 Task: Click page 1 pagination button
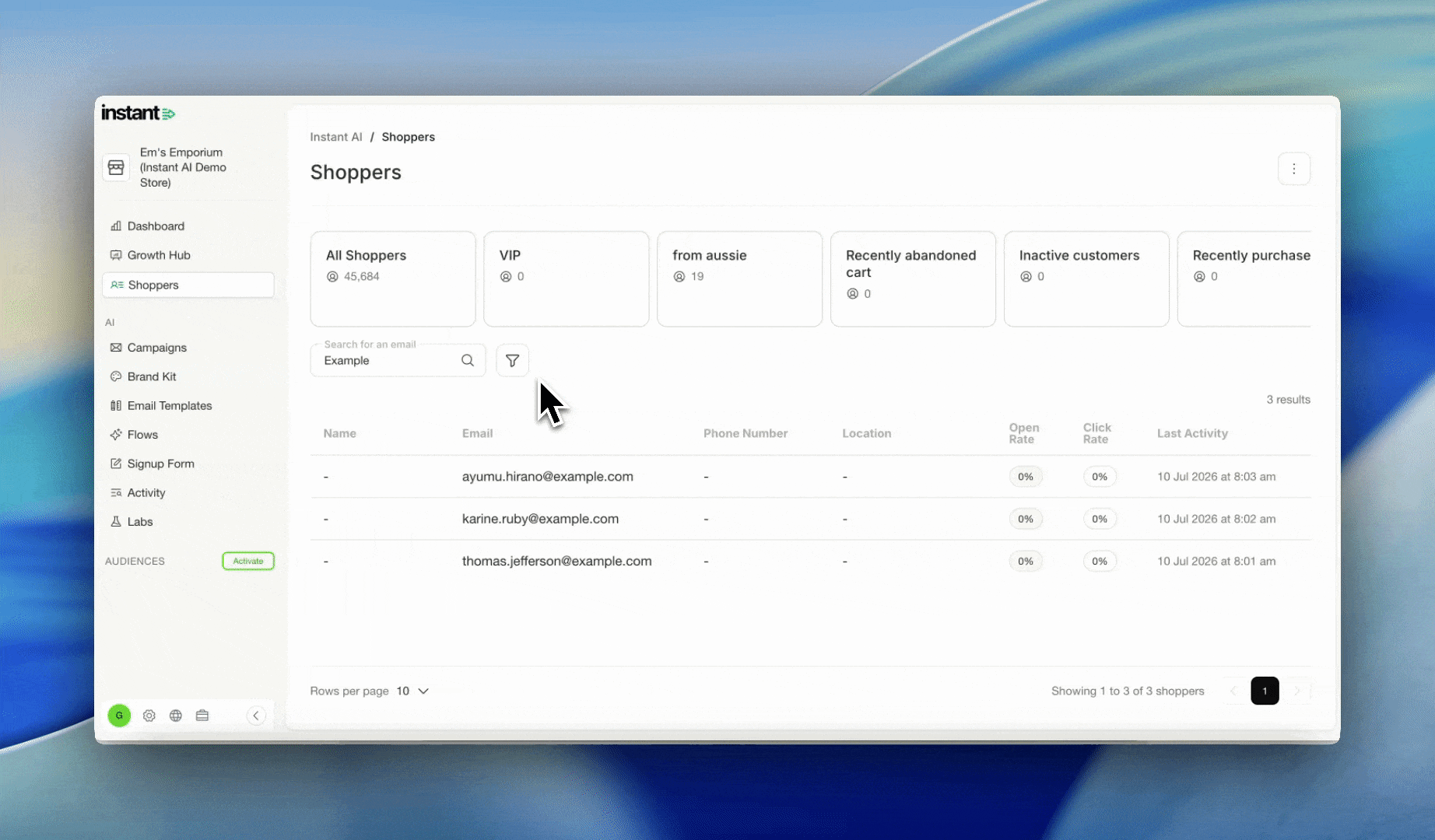tap(1265, 691)
